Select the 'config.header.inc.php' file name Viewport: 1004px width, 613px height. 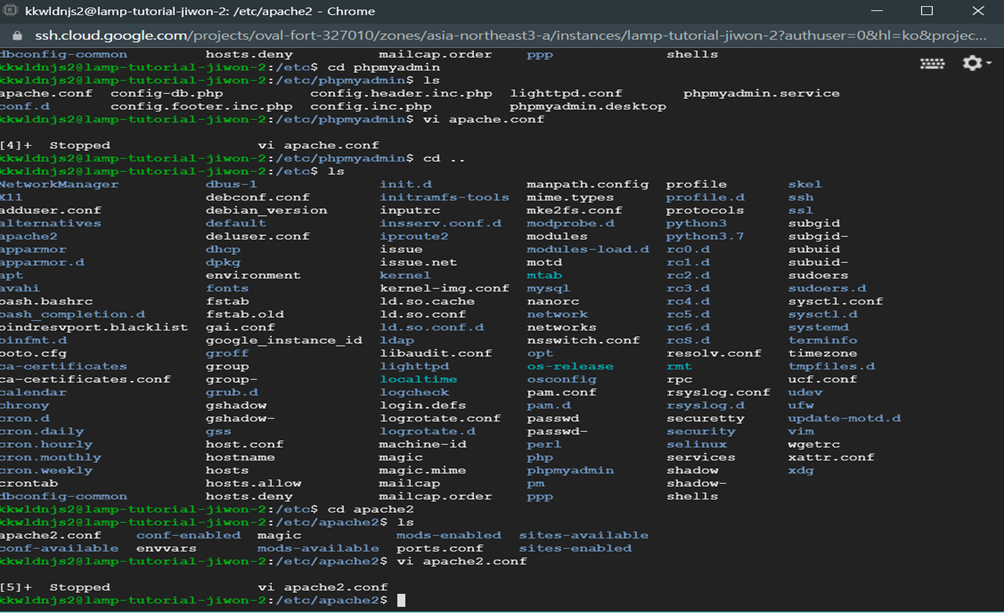401,94
